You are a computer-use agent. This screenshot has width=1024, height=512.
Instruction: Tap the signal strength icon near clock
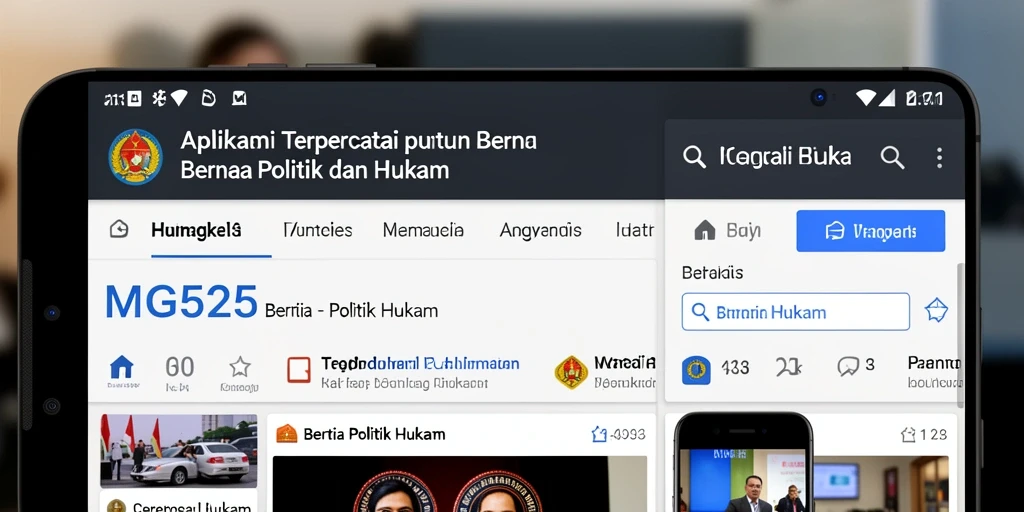click(887, 98)
